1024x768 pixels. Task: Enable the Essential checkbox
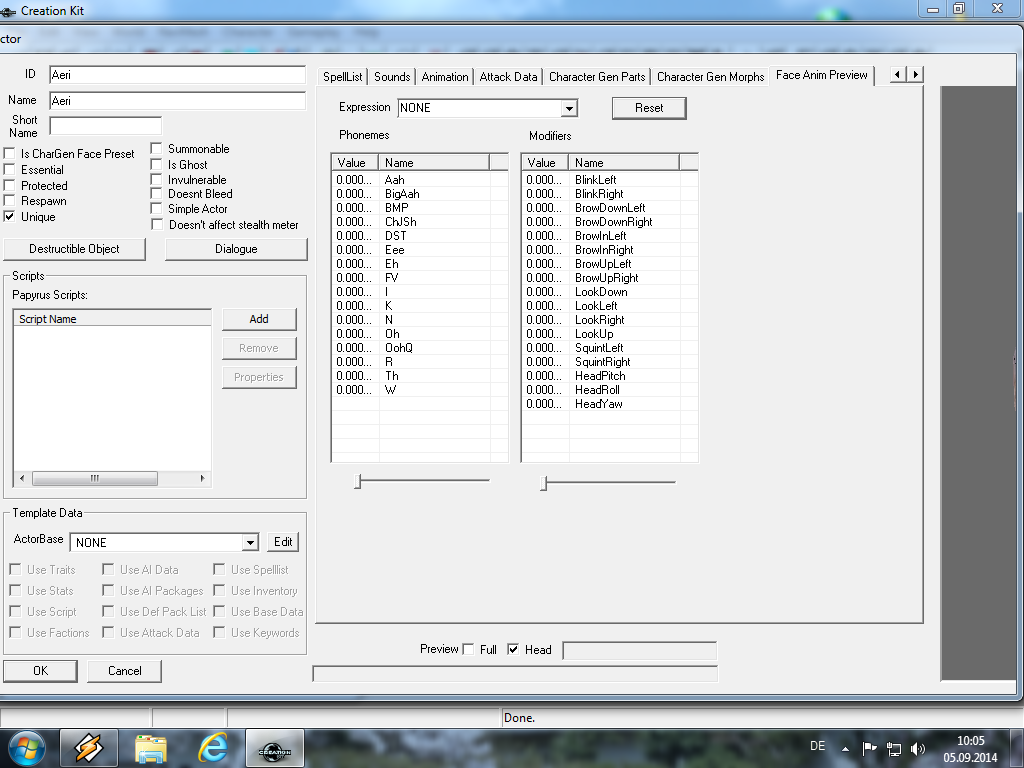(x=10, y=170)
